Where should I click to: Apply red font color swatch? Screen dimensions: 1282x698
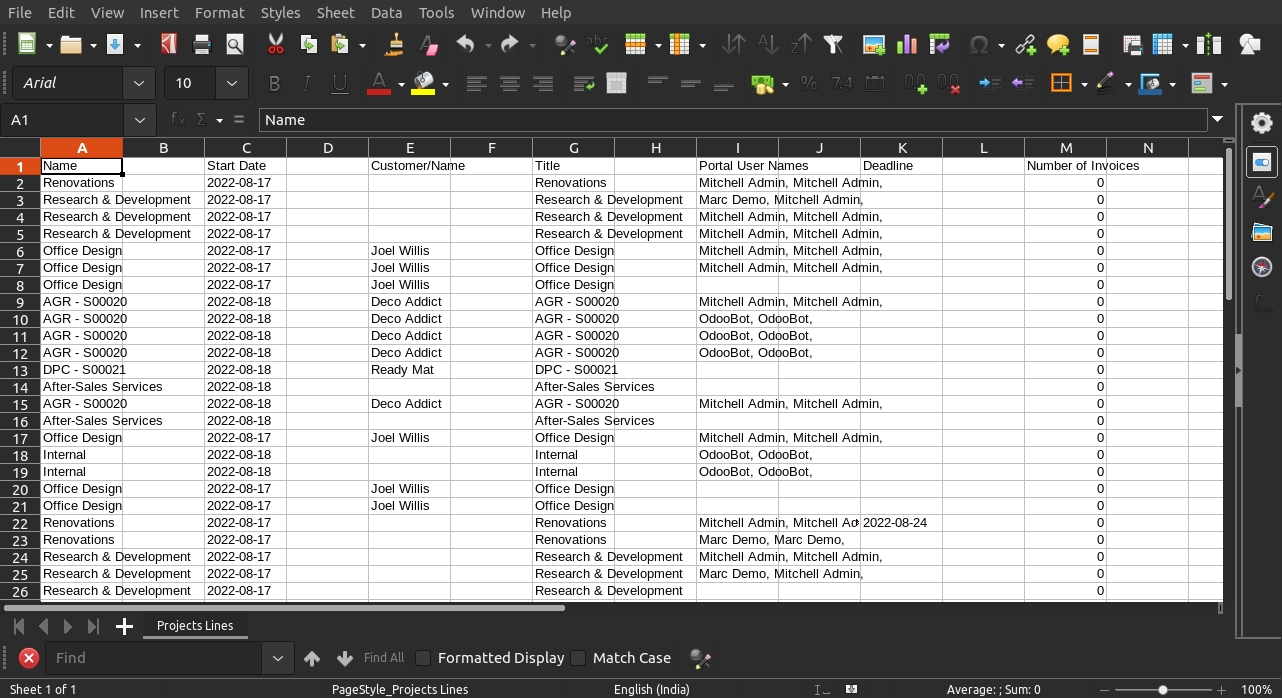click(378, 84)
